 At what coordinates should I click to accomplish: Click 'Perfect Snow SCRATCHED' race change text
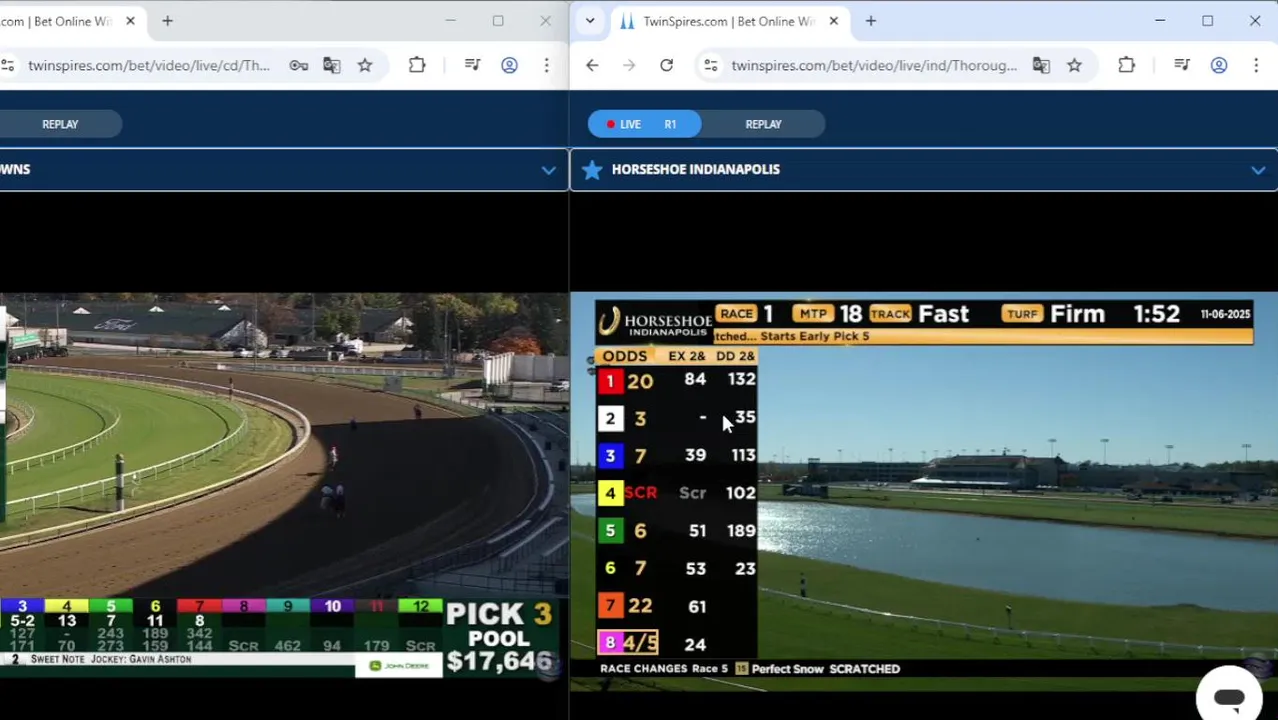coord(825,668)
